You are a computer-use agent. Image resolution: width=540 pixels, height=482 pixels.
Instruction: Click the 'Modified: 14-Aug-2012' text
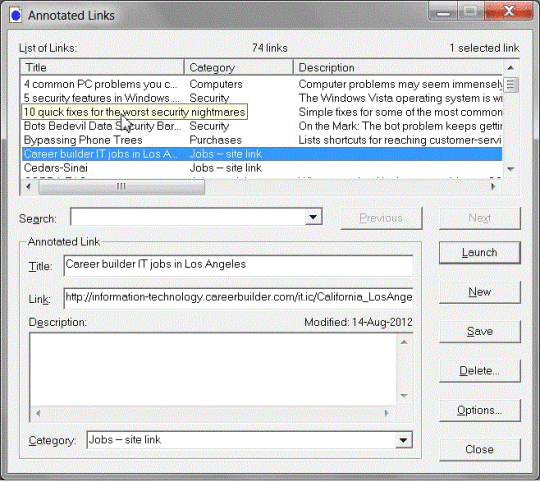(358, 322)
